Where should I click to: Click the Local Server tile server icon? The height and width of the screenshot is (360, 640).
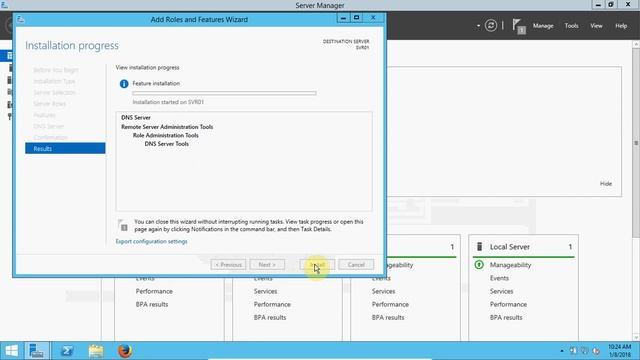pos(480,247)
